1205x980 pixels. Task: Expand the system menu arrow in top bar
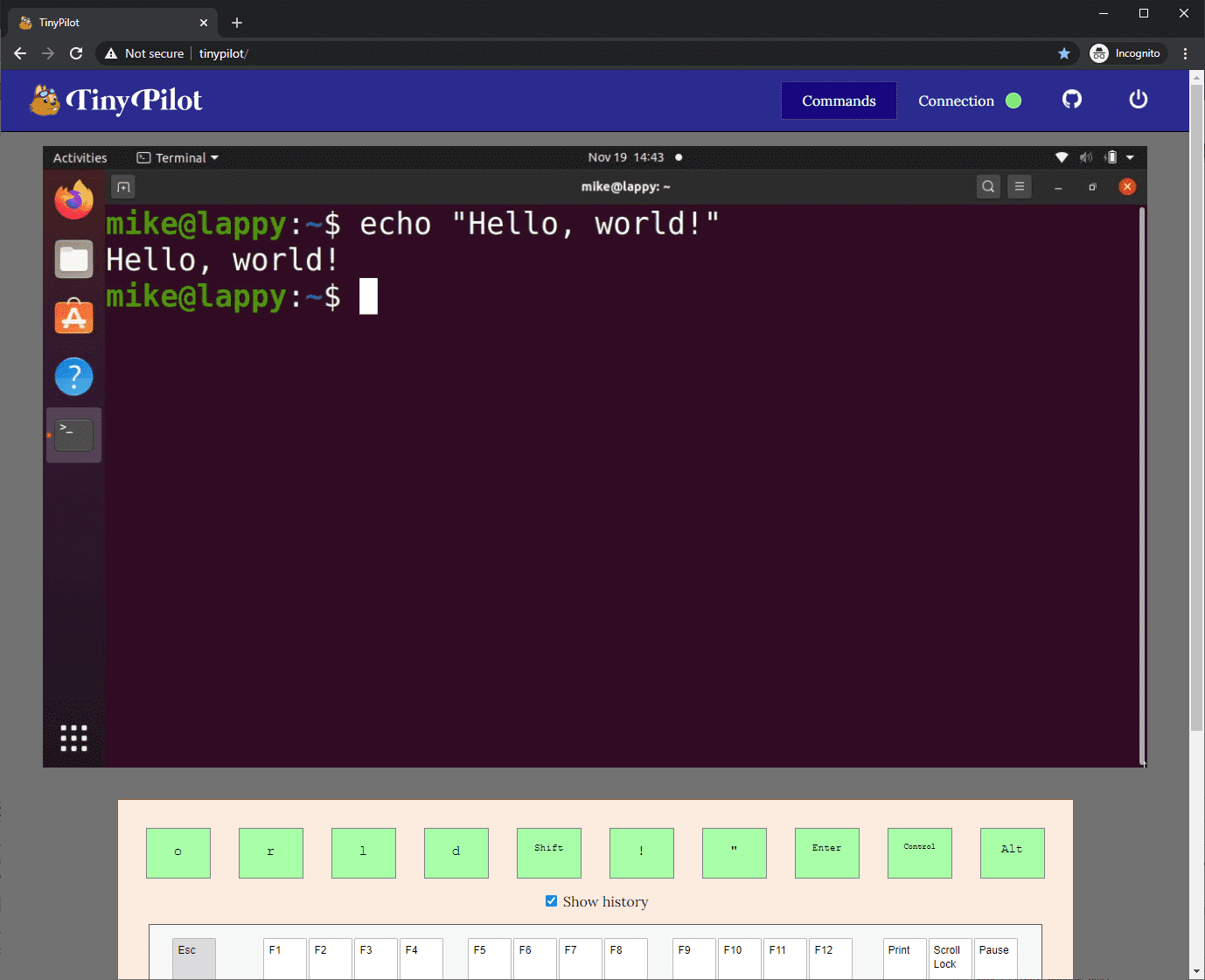(1130, 157)
